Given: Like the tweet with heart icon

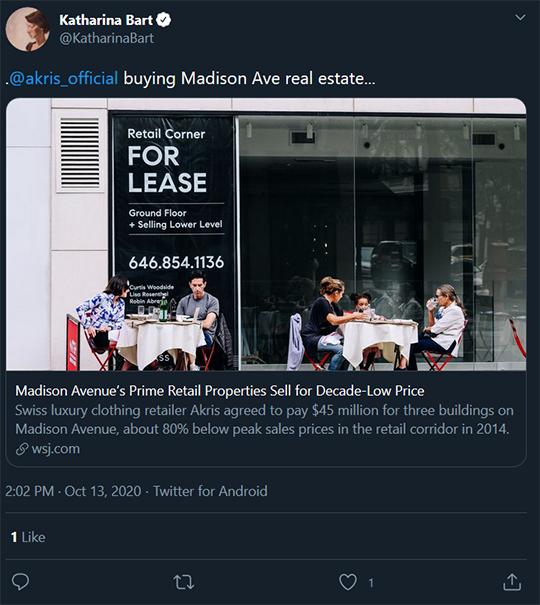Looking at the screenshot, I should coord(348,582).
